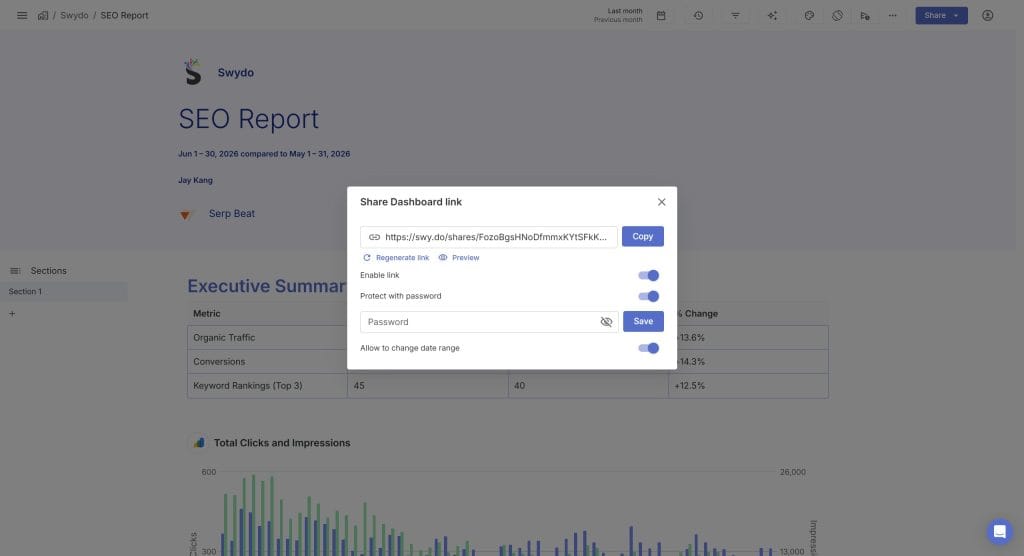Open the calendar date picker icon
This screenshot has width=1024, height=556.
661,15
